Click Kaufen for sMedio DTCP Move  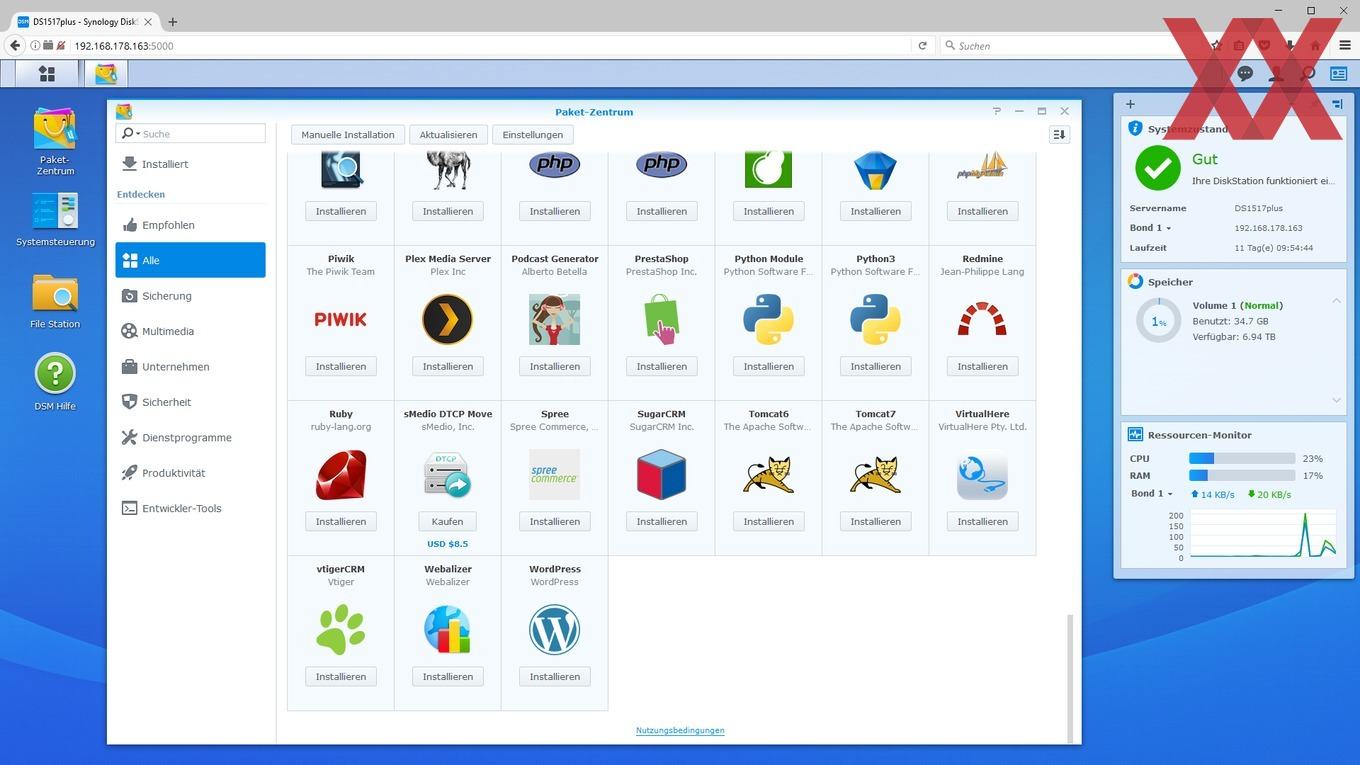448,521
